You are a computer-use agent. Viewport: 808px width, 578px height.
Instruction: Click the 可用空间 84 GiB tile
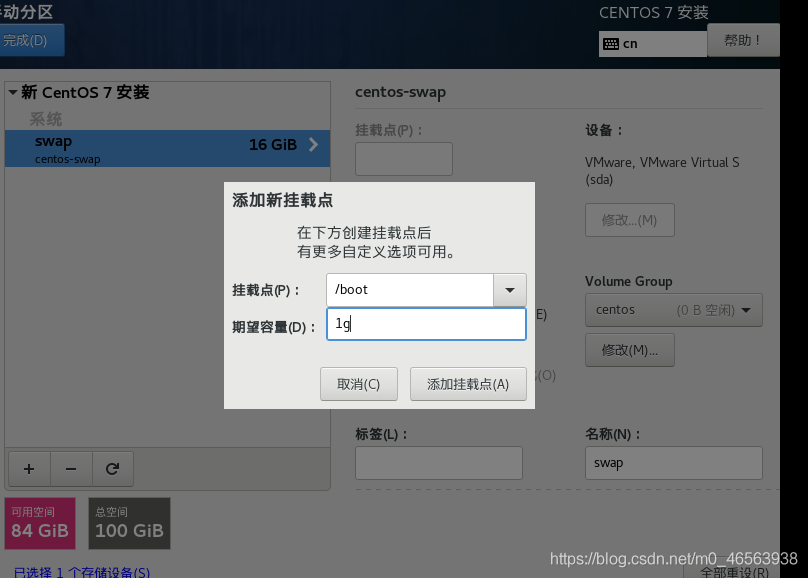[40, 523]
